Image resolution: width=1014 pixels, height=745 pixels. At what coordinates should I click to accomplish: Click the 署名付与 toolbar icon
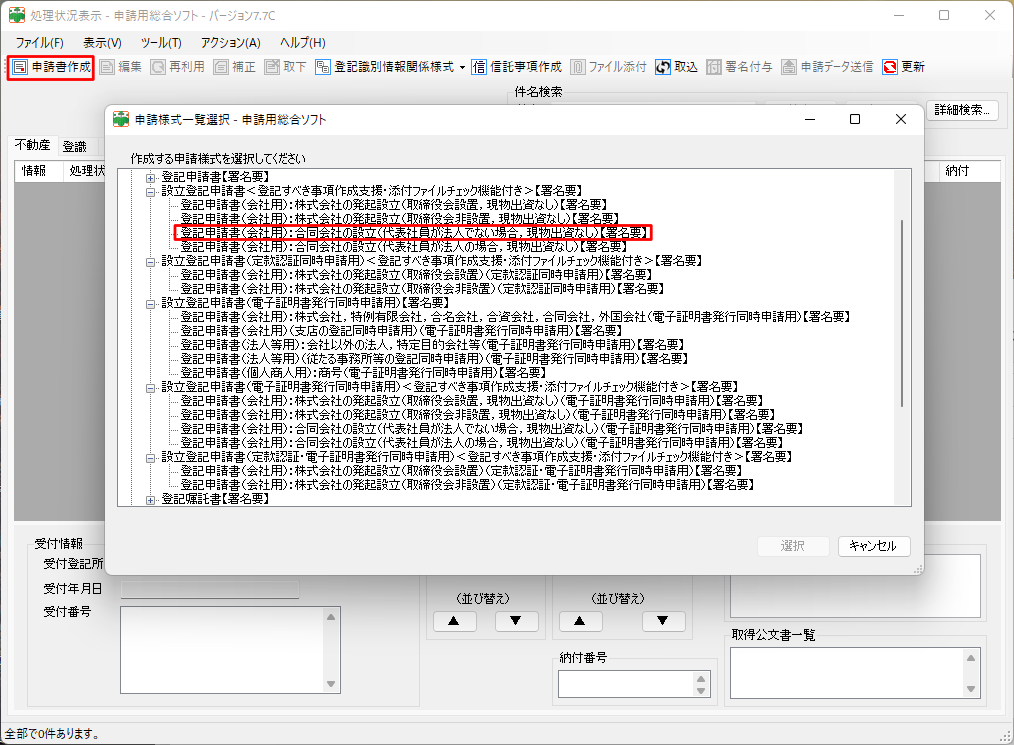[x=714, y=67]
